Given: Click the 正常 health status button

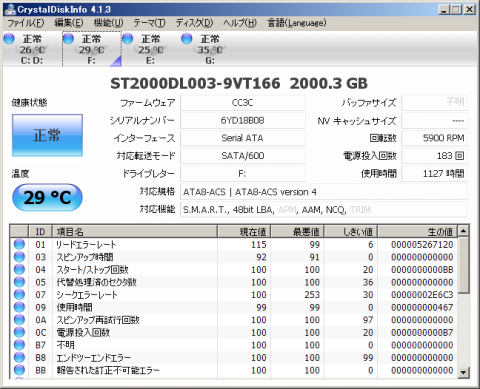Looking at the screenshot, I should [47, 135].
